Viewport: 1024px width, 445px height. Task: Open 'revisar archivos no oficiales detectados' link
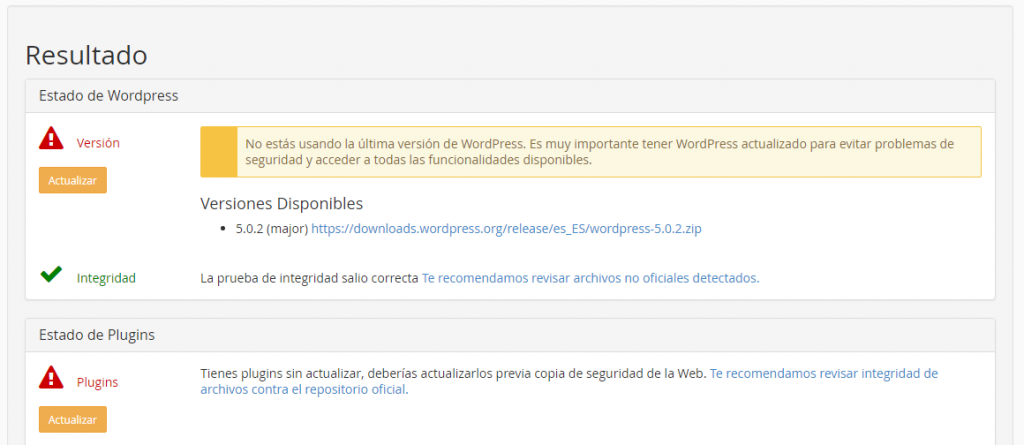590,278
